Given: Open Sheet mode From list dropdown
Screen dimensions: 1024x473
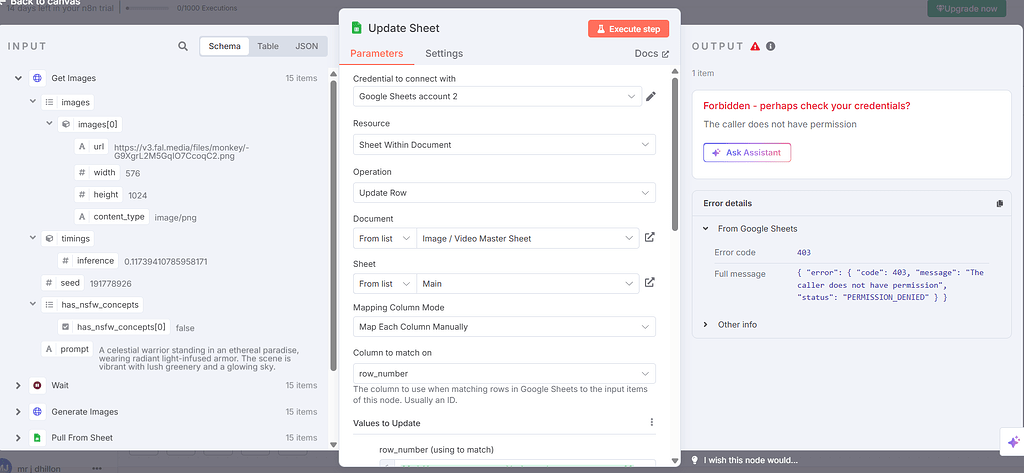Looking at the screenshot, I should click(x=385, y=284).
